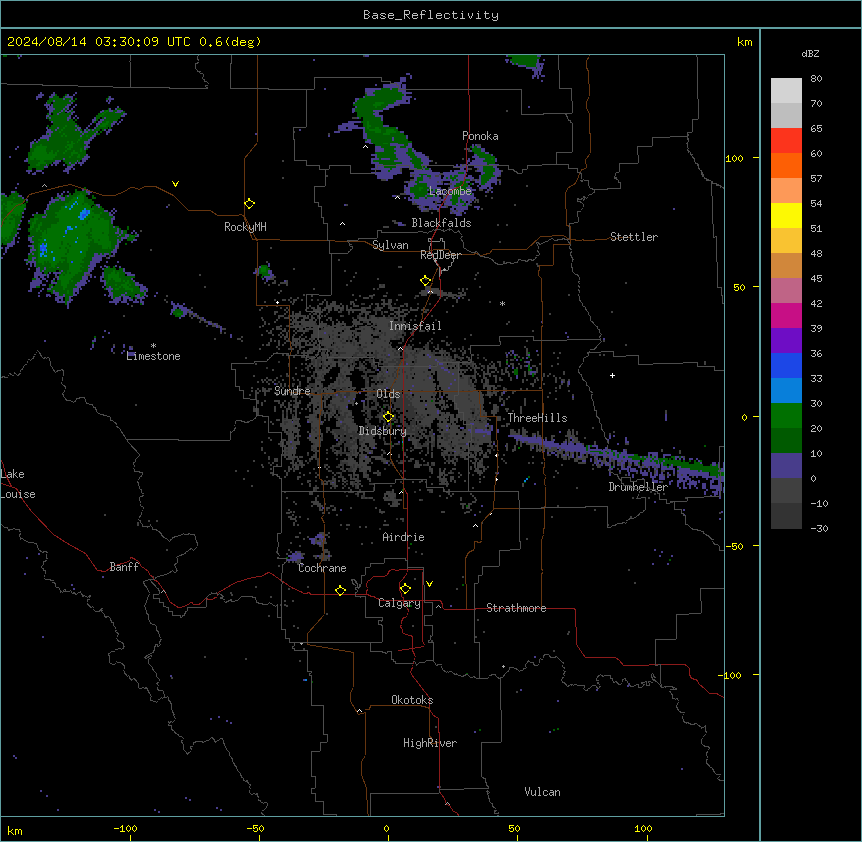862x842 pixels.
Task: Click the 50 tick label on bottom axis
Action: (514, 828)
